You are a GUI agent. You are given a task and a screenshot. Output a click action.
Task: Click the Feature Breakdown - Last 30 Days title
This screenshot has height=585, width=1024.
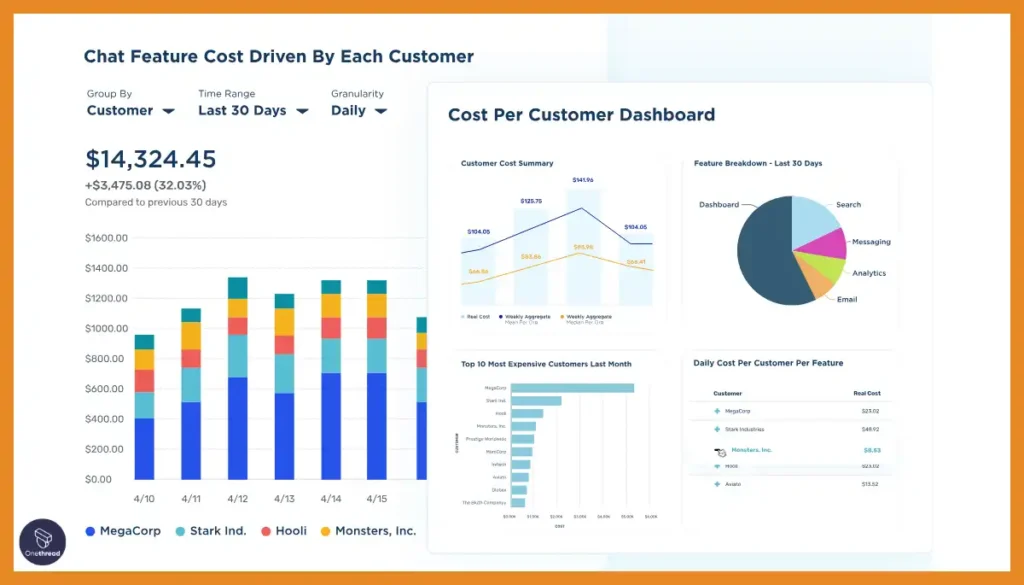coord(758,163)
